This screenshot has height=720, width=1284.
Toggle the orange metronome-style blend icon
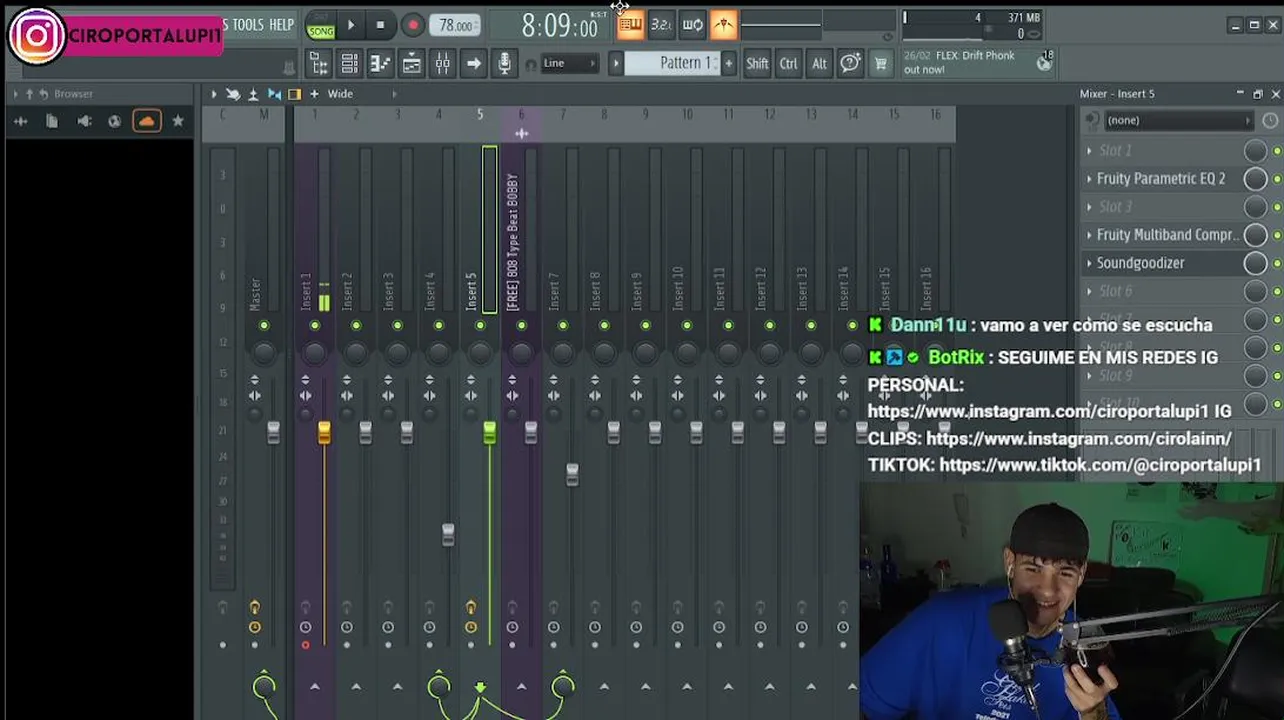point(723,25)
